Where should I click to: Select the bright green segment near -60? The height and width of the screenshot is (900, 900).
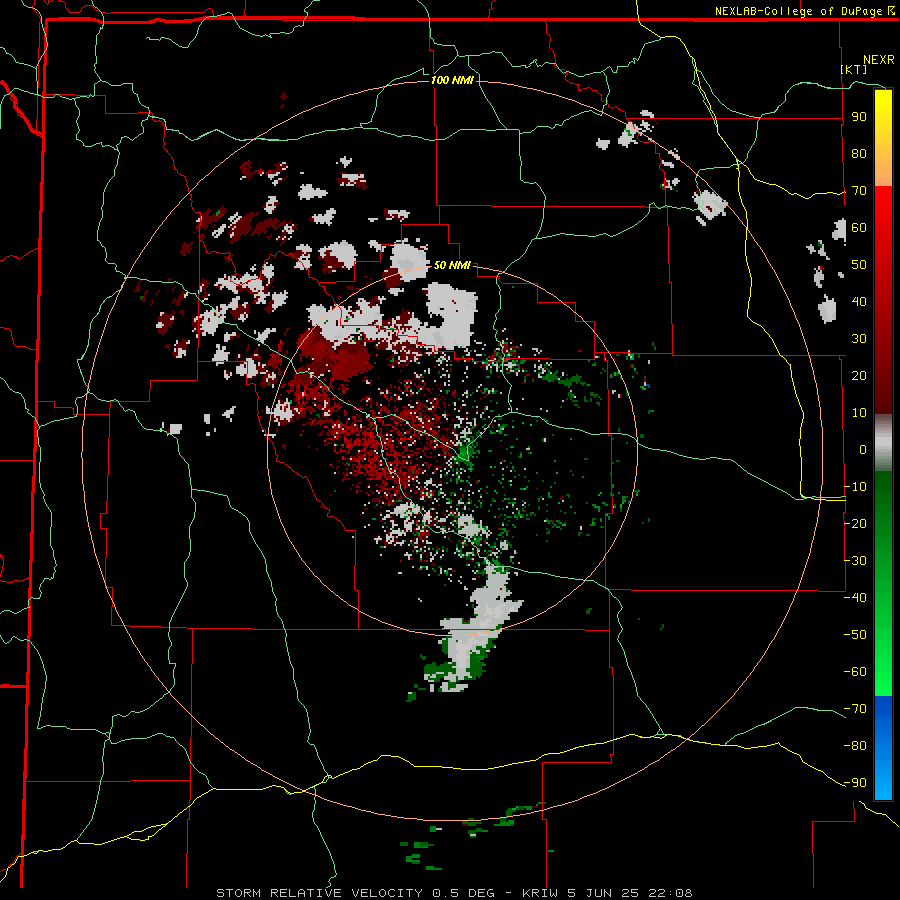[x=883, y=672]
